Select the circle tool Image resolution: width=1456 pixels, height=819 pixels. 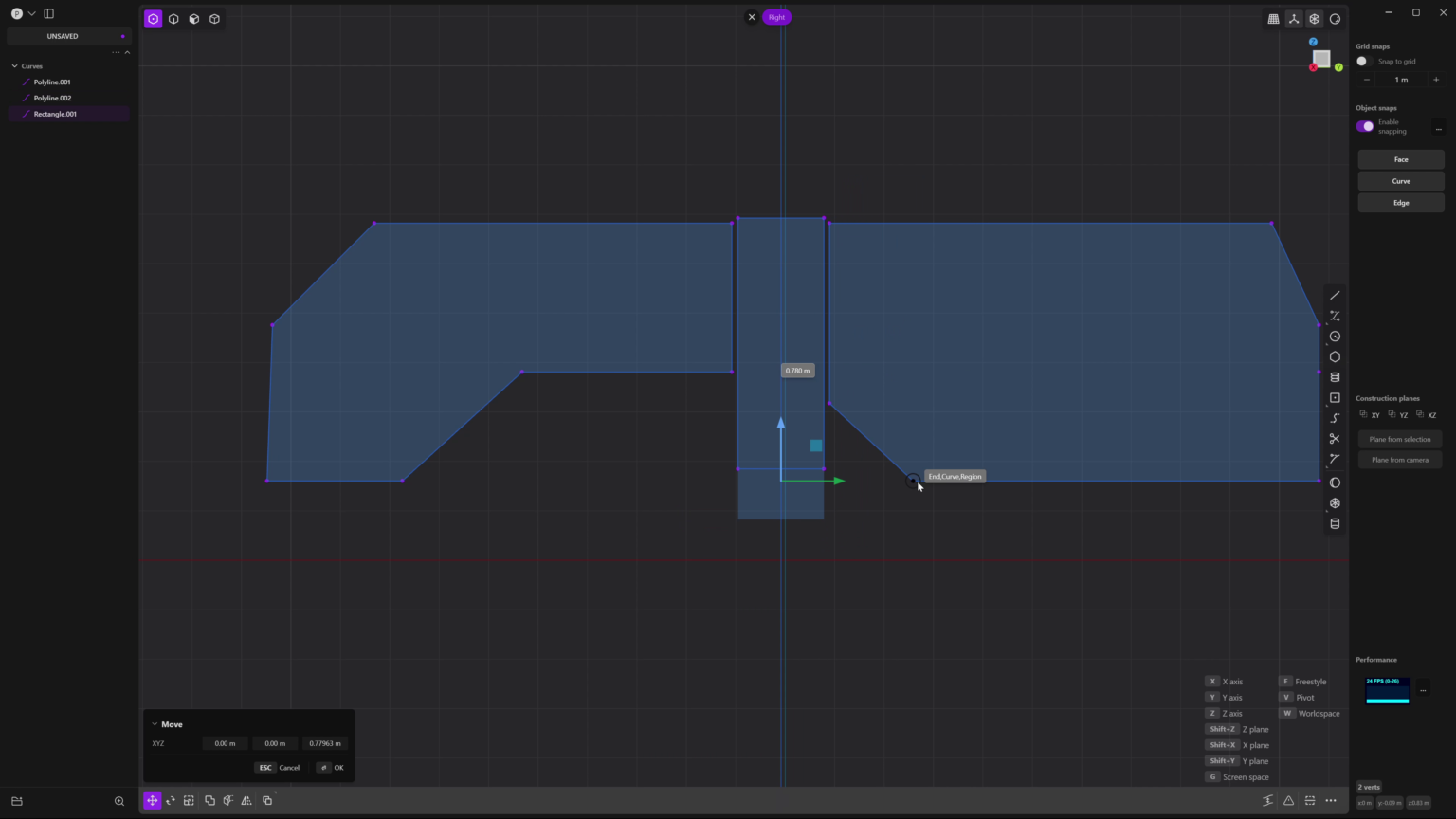(x=1335, y=337)
